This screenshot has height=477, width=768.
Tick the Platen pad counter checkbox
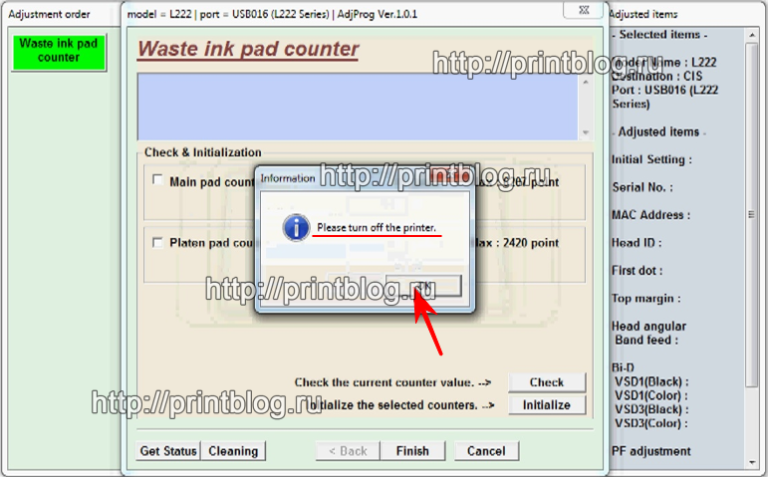pos(157,242)
